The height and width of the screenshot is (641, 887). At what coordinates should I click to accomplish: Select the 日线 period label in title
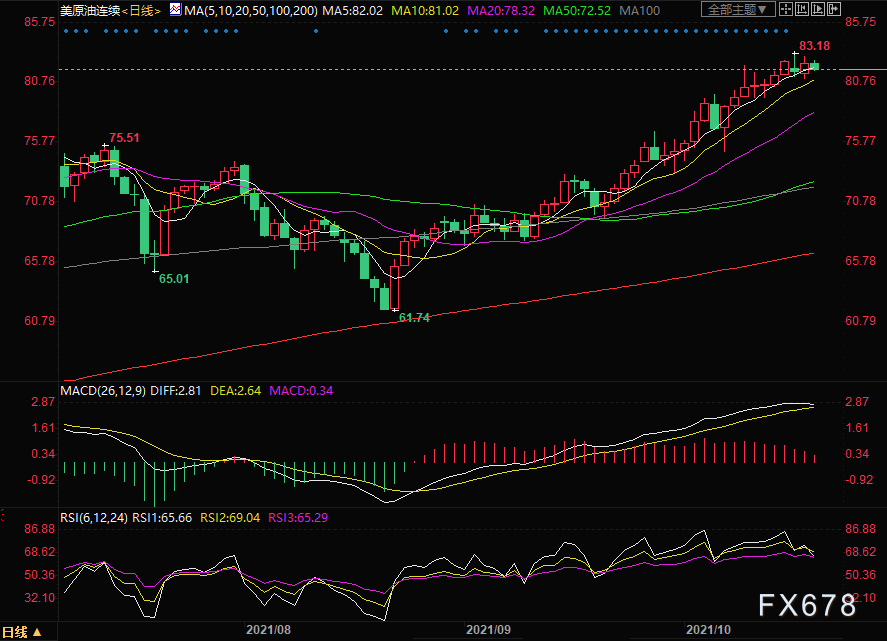coord(141,10)
